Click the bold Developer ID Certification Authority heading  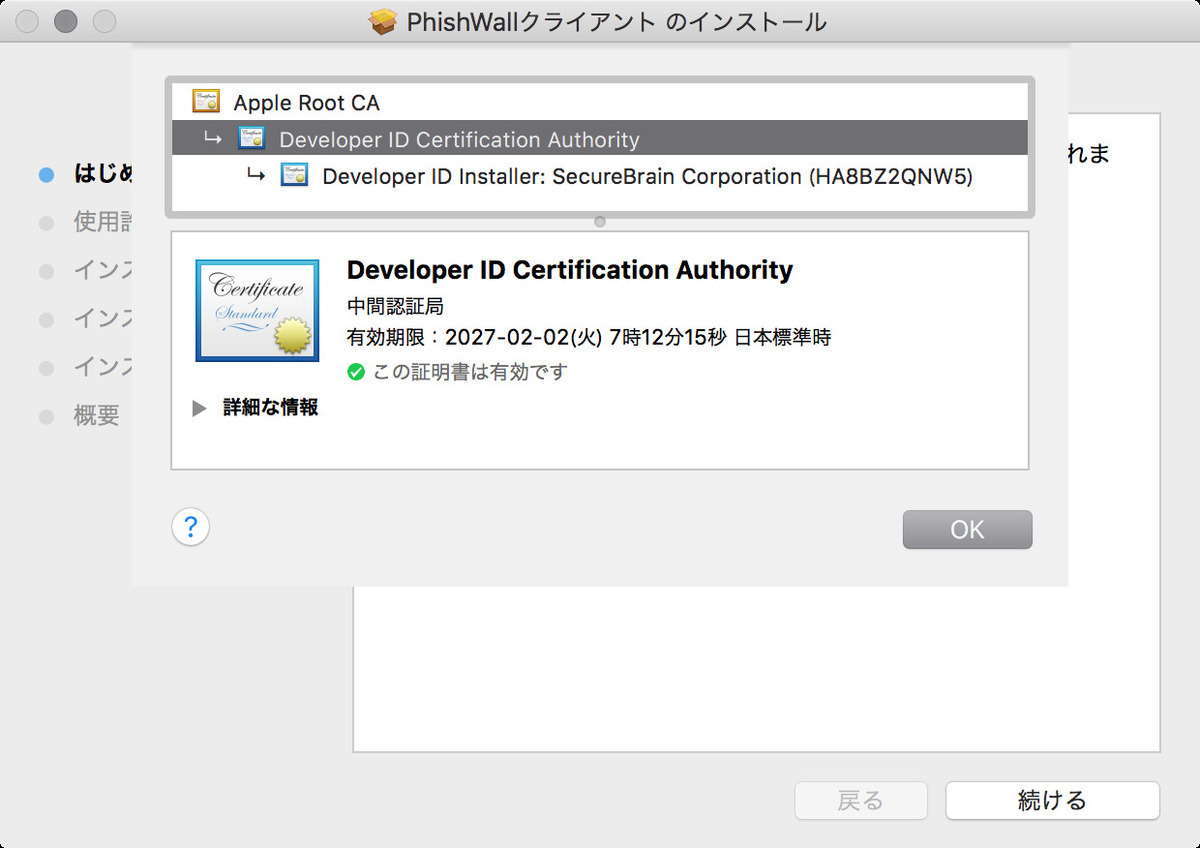(570, 270)
